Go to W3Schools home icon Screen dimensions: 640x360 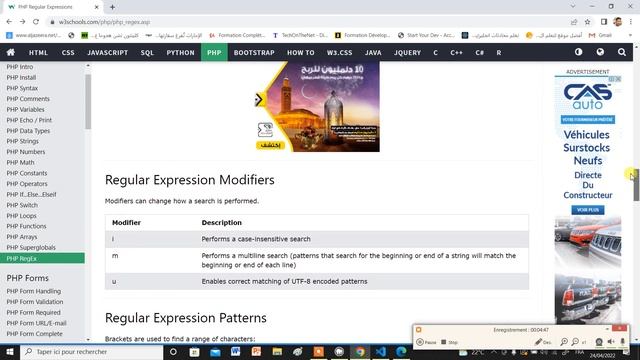[11, 52]
